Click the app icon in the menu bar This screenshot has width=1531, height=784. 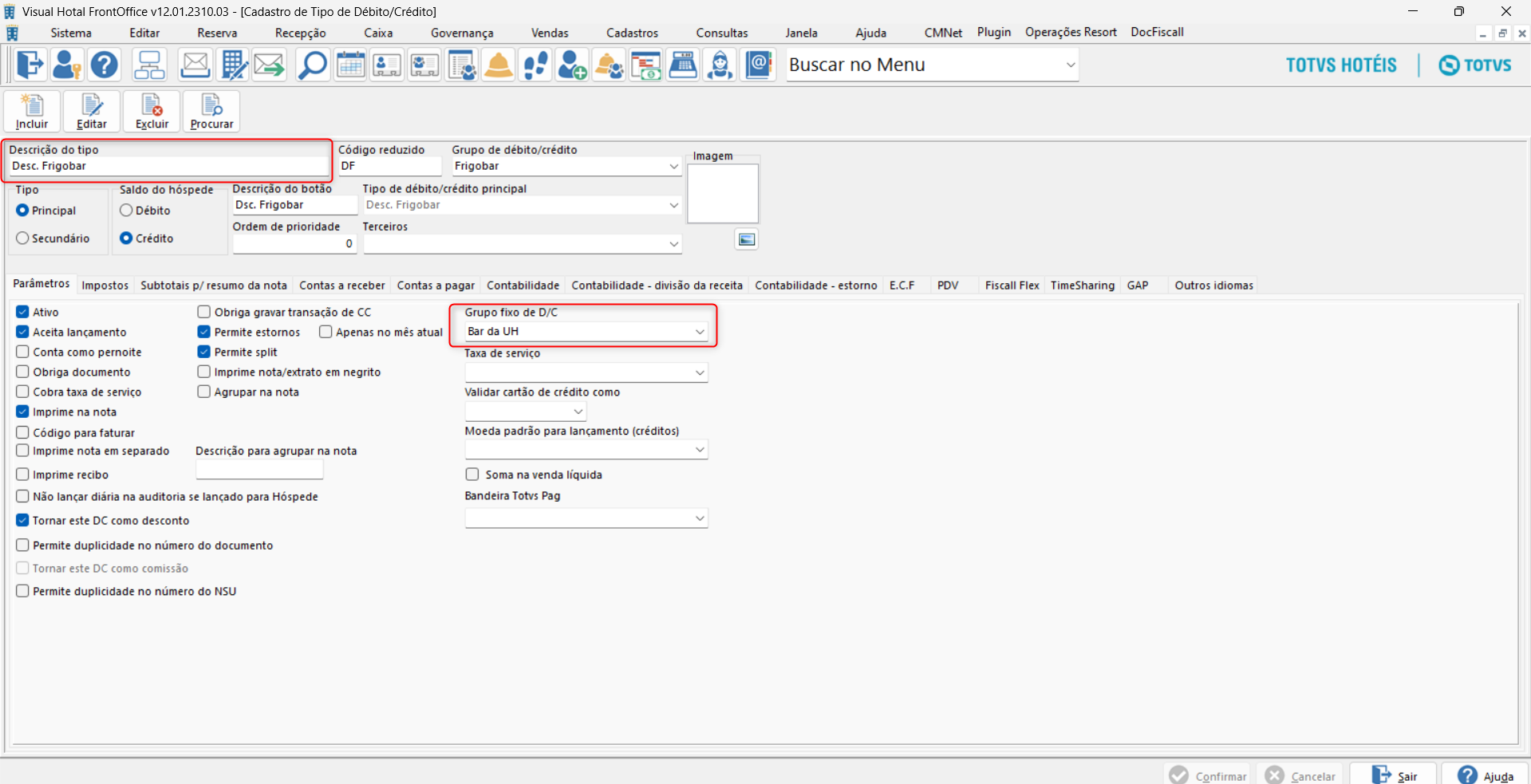(x=12, y=33)
